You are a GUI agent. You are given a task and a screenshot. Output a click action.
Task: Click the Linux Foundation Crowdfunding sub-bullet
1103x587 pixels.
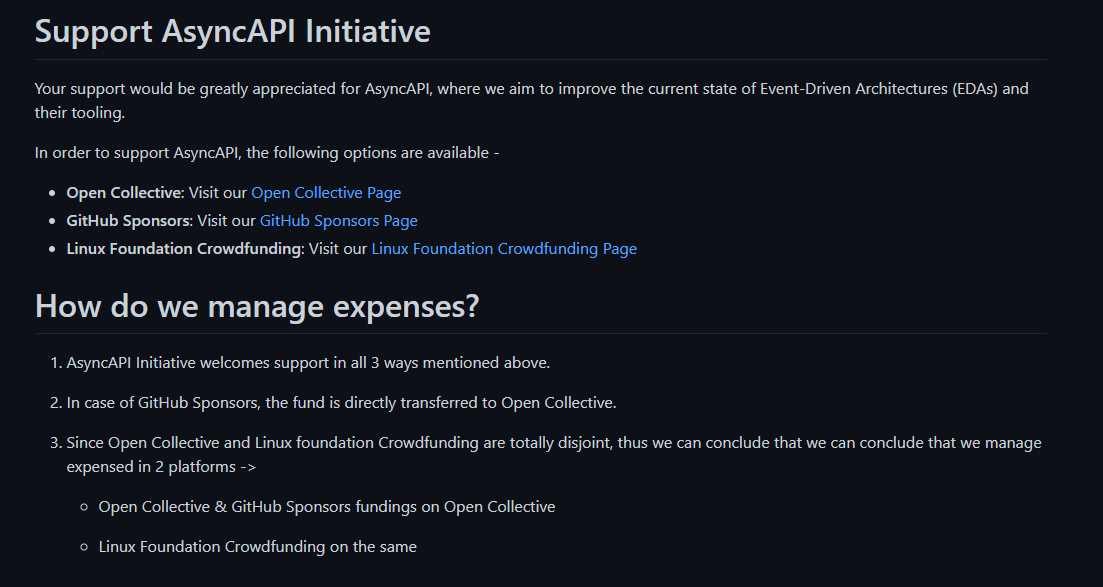pos(257,546)
